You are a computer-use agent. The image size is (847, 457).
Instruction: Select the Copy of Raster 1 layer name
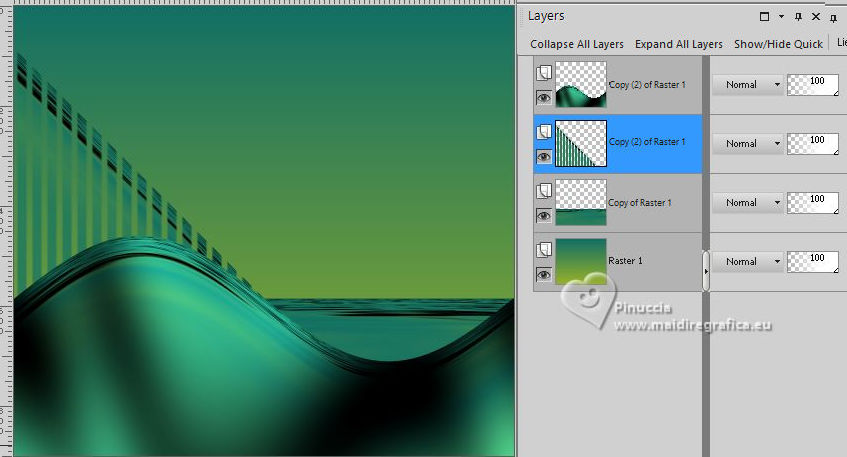click(640, 203)
